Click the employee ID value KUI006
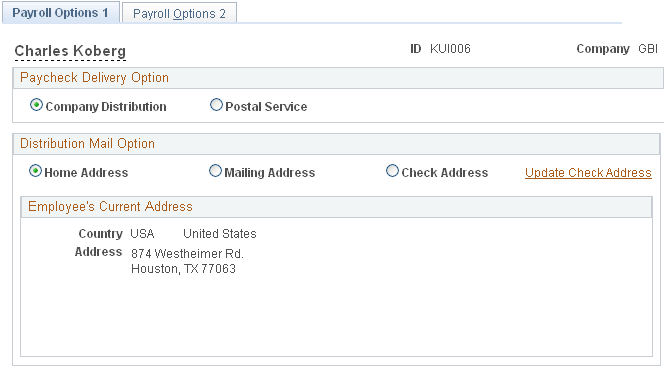664x369 pixels. pyautogui.click(x=450, y=49)
